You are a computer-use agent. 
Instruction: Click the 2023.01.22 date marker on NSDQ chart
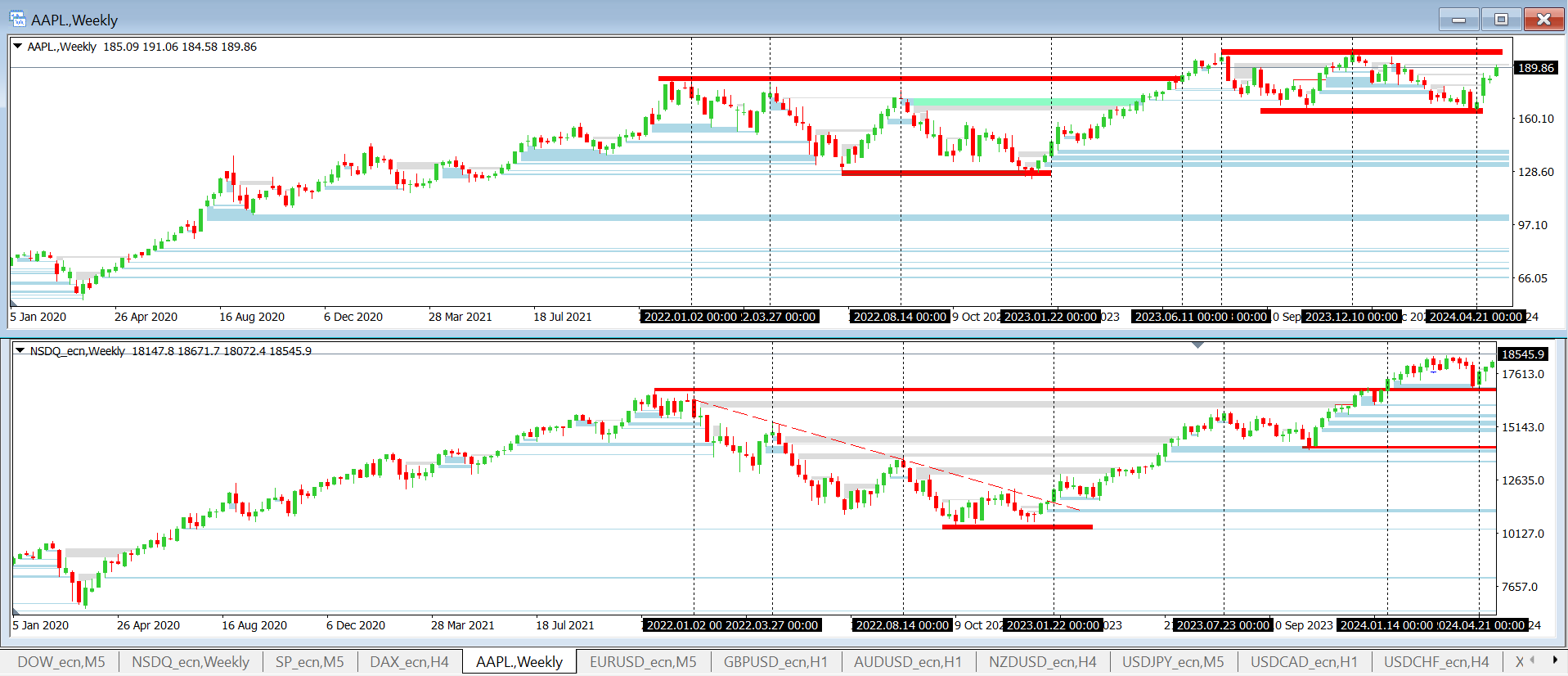1053,625
